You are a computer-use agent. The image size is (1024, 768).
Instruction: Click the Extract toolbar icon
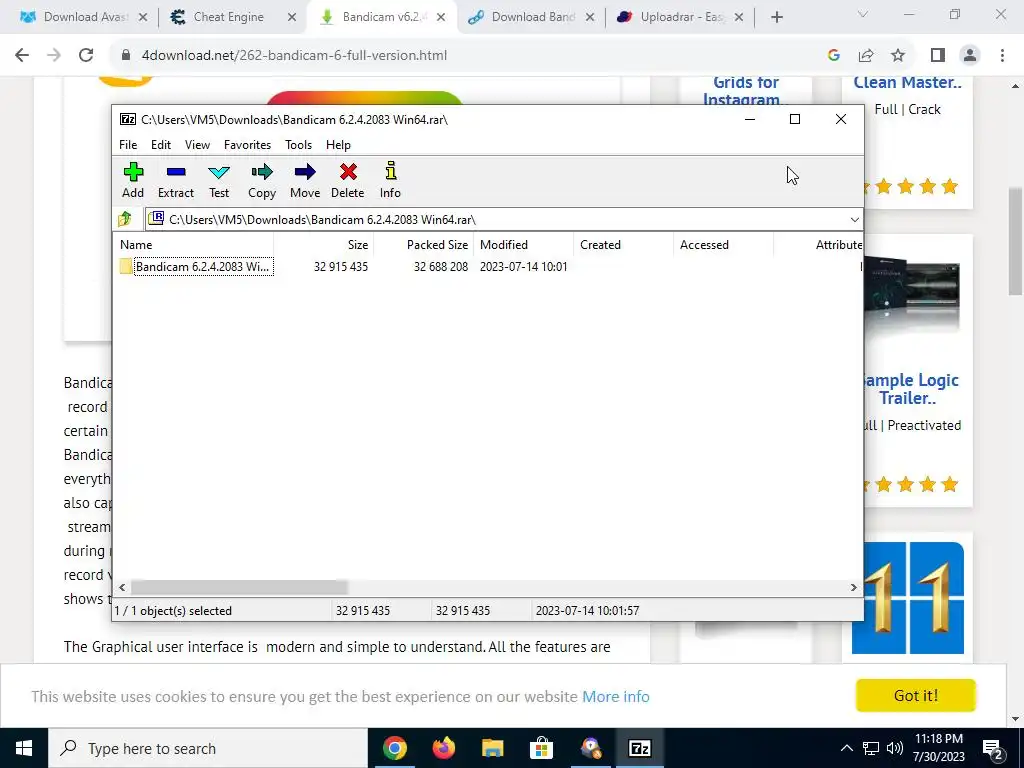[176, 180]
